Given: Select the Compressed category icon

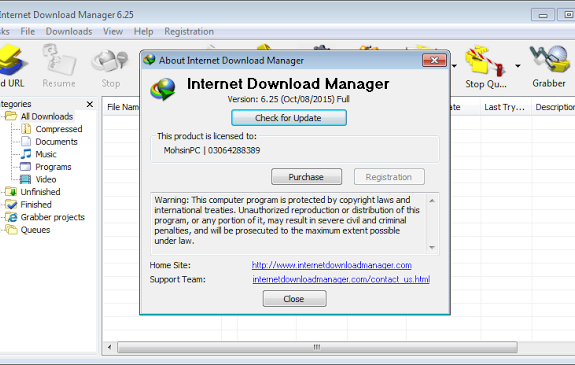Looking at the screenshot, I should coord(26,129).
